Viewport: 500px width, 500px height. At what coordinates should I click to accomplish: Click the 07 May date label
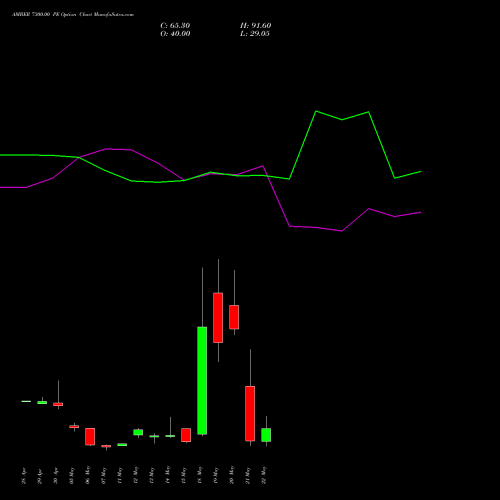click(104, 476)
